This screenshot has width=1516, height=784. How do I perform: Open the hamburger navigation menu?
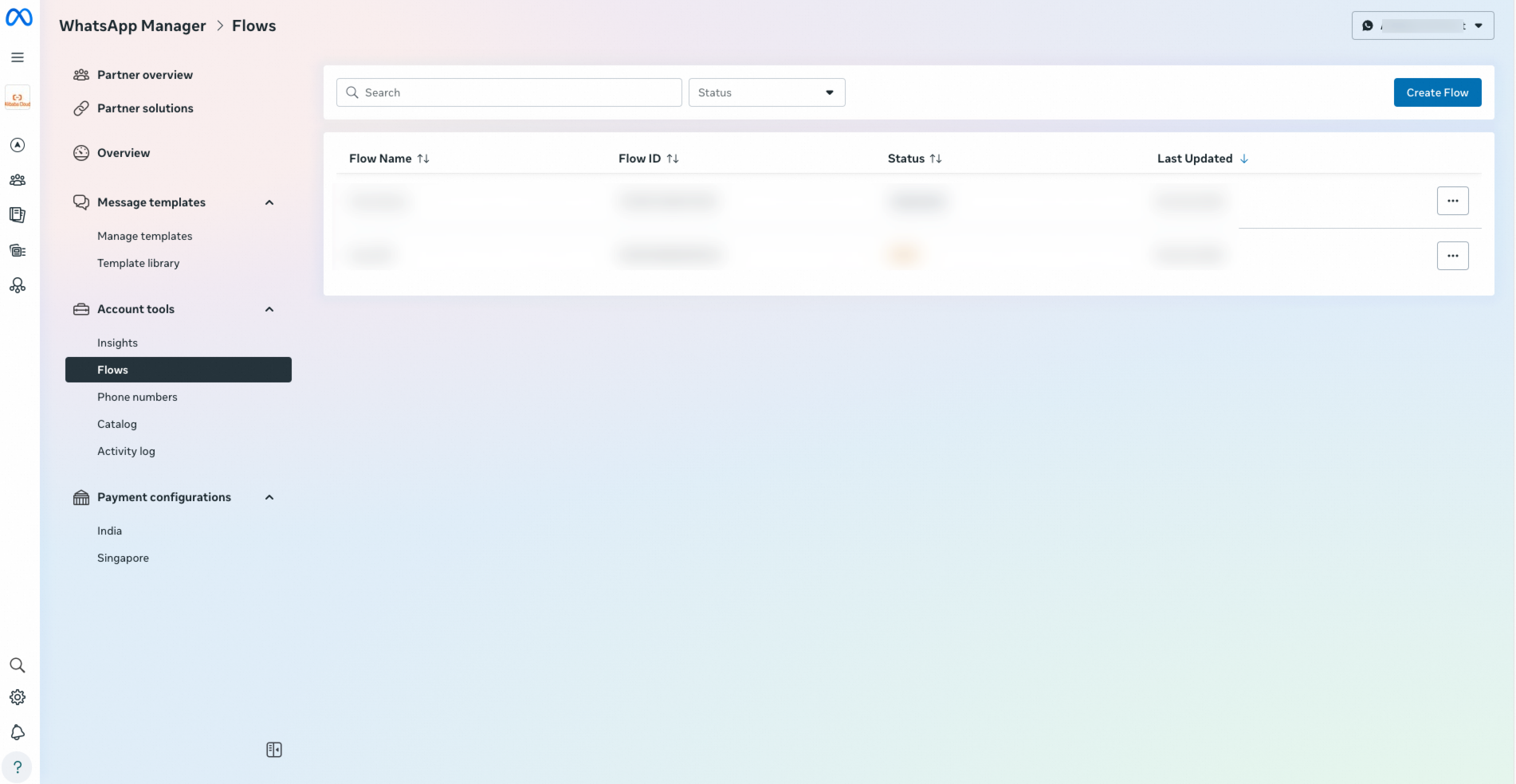[x=18, y=57]
